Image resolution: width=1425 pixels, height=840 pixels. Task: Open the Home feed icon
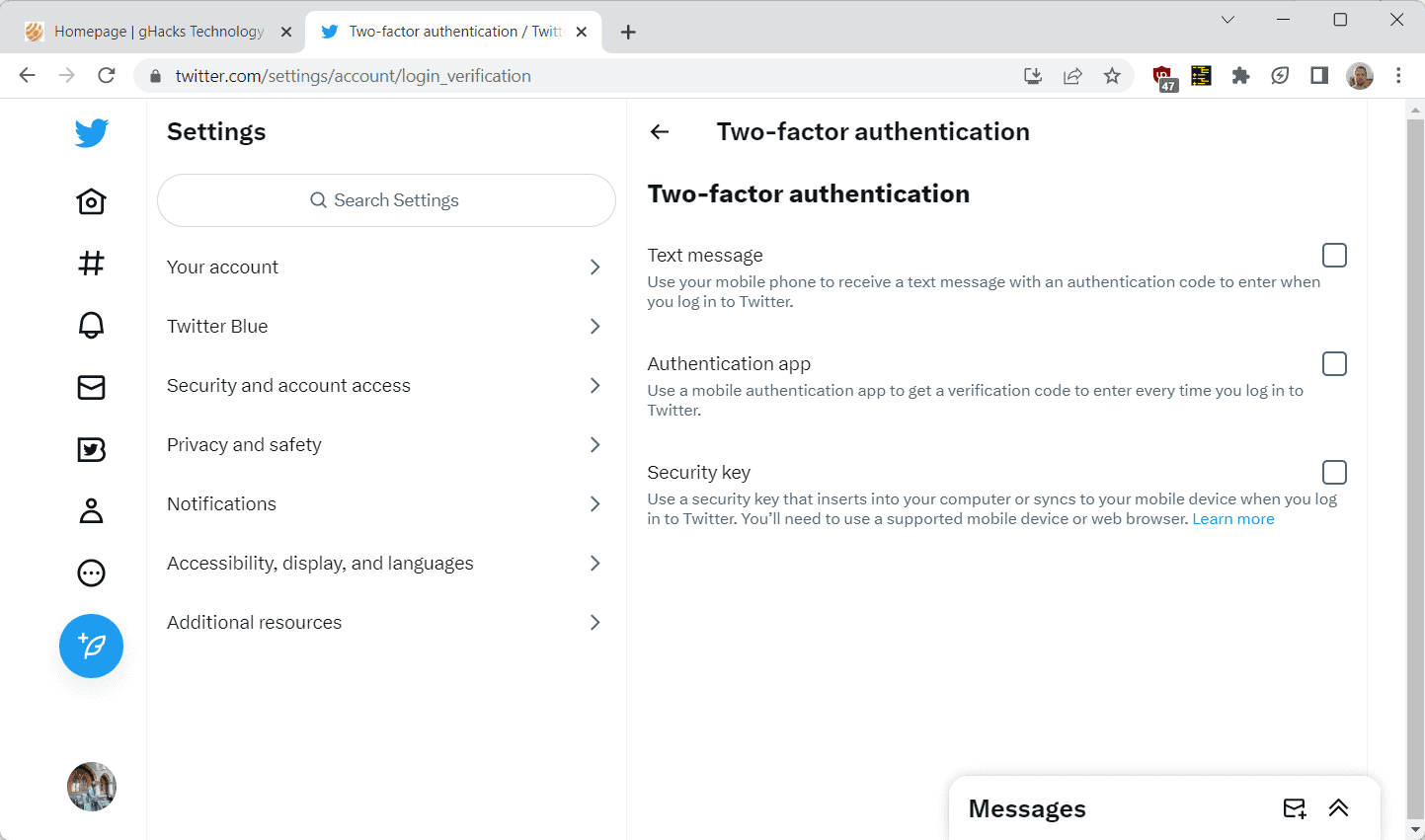click(x=91, y=200)
